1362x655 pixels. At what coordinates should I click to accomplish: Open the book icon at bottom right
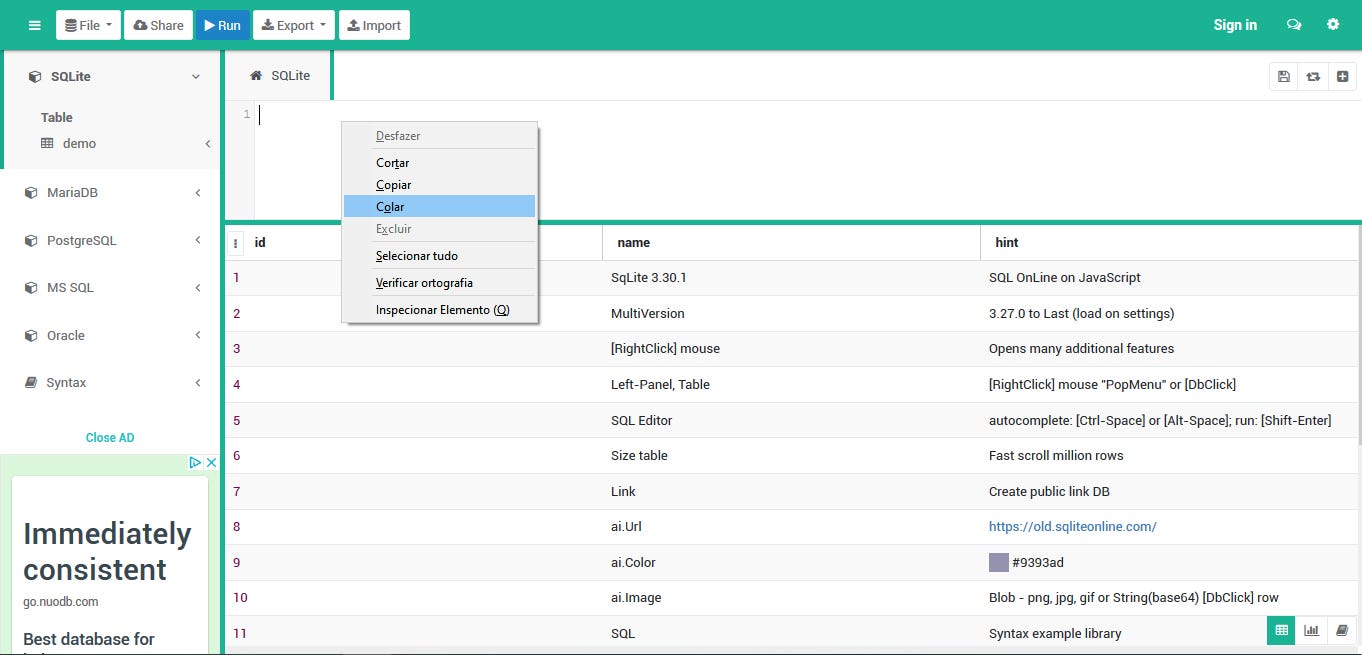click(x=1342, y=630)
